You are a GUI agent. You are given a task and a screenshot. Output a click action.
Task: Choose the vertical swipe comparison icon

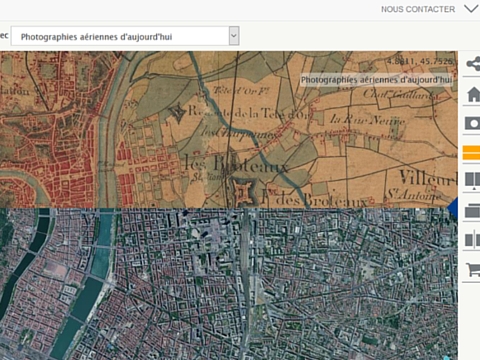pyautogui.click(x=473, y=240)
